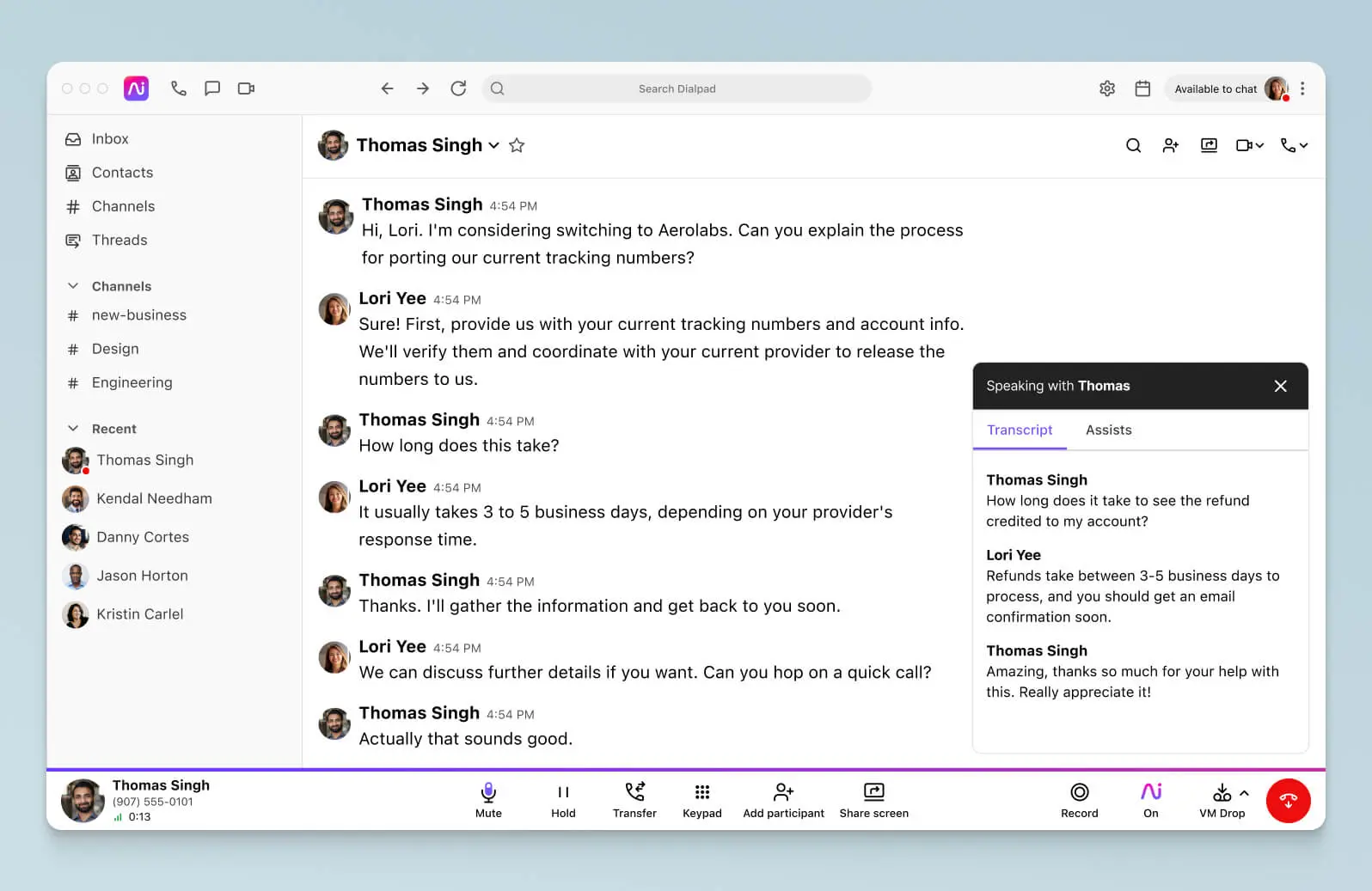1372x891 pixels.
Task: Click the (907) 555-0101 phone number
Action: pyautogui.click(x=152, y=802)
